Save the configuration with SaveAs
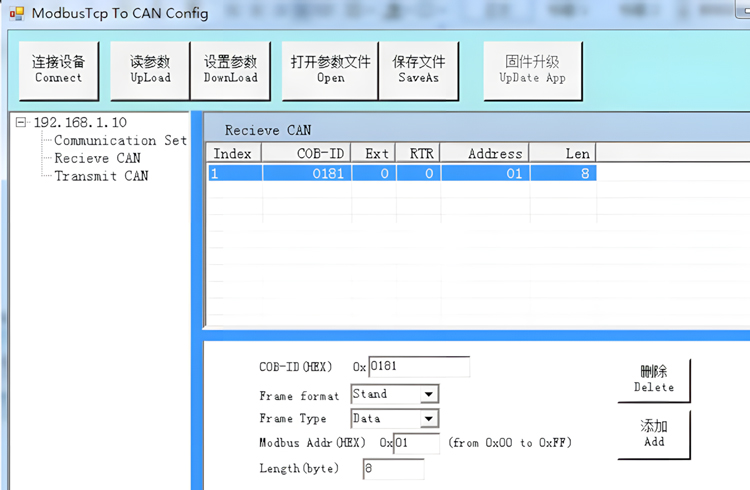This screenshot has height=490, width=750. [x=418, y=70]
